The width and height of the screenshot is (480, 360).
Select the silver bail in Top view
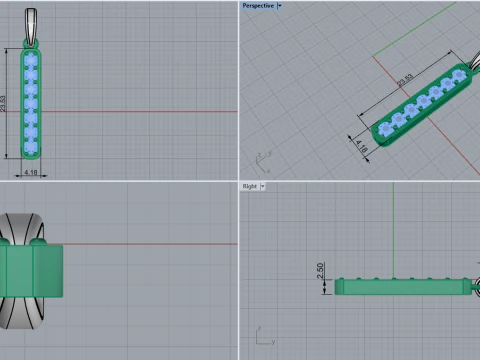tap(31, 27)
